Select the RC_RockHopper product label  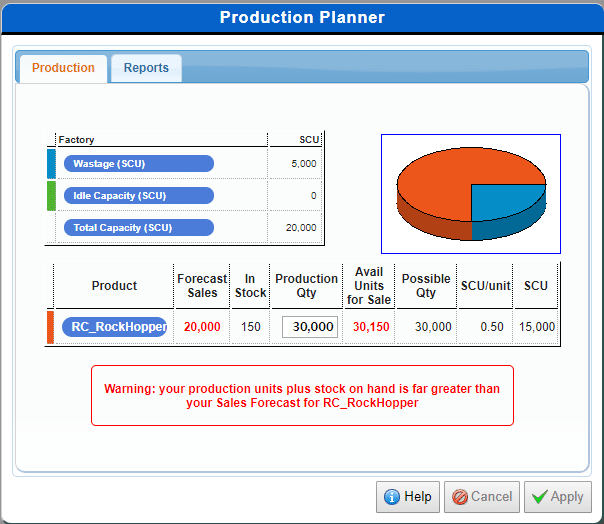pos(114,327)
